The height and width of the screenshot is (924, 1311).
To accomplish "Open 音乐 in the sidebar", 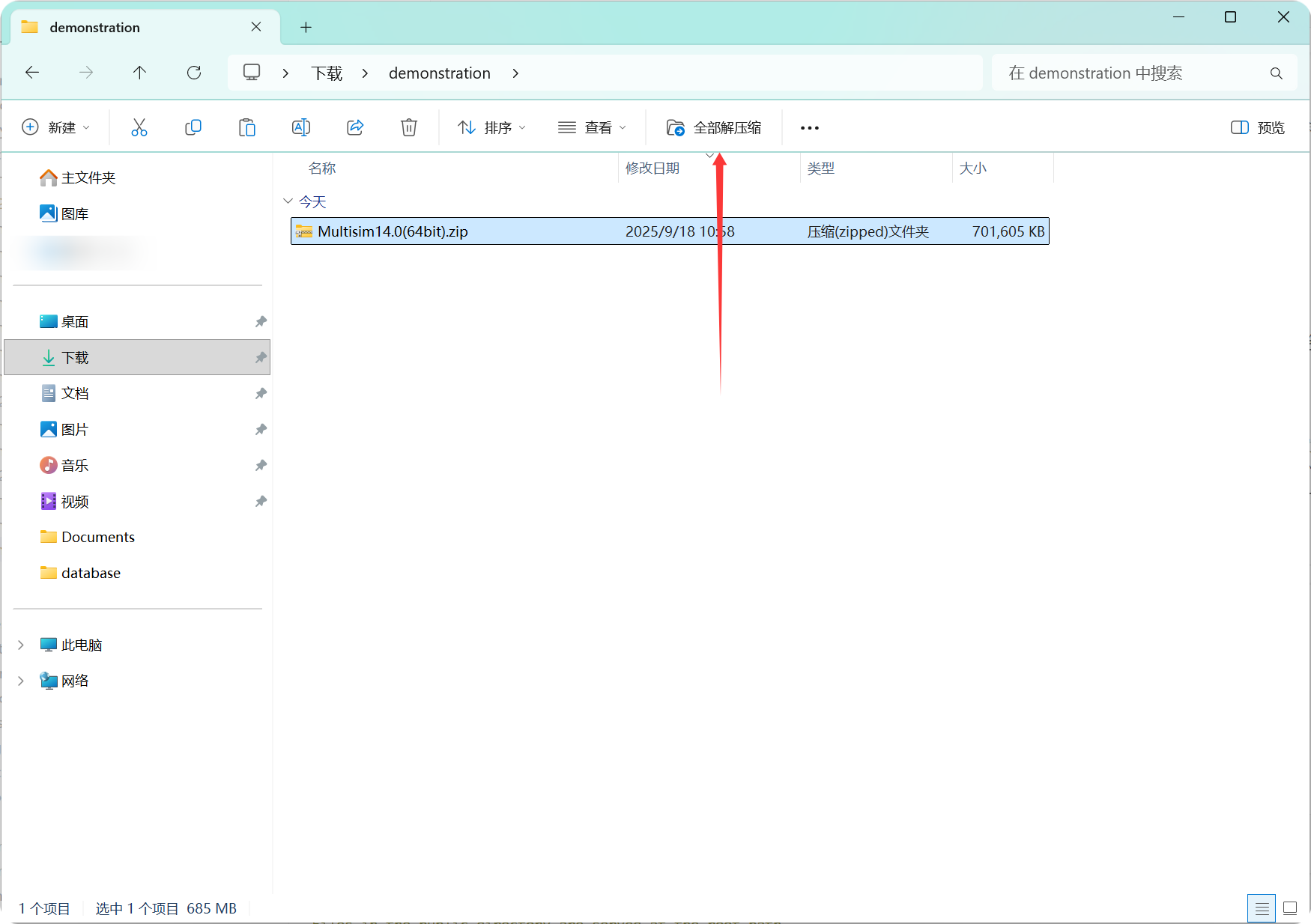I will (x=64, y=465).
